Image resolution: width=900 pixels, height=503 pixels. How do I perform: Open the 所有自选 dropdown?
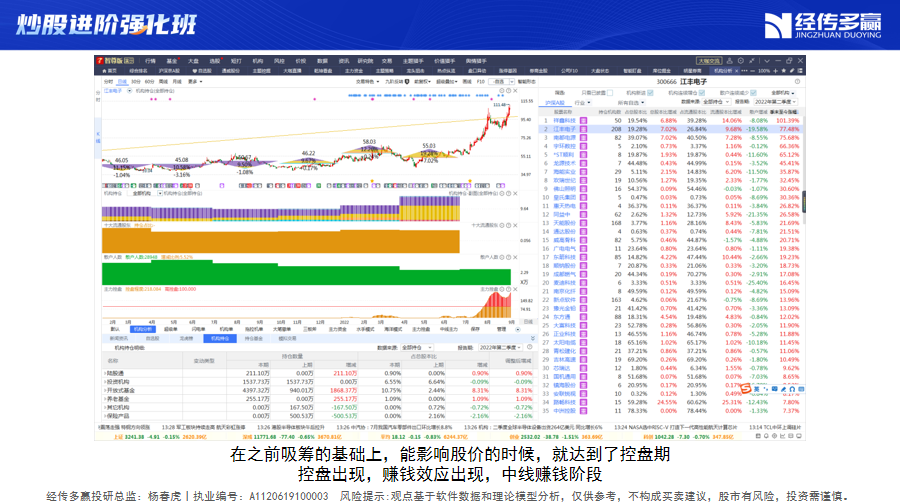click(630, 103)
